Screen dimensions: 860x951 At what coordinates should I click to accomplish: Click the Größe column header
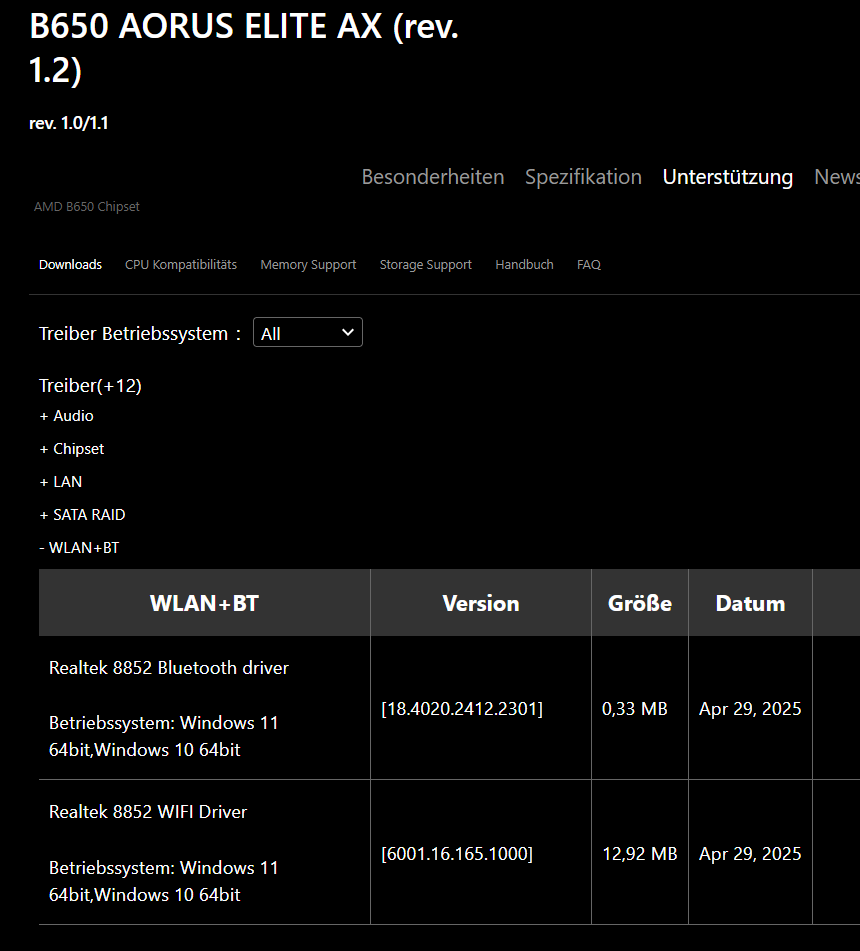(x=640, y=603)
